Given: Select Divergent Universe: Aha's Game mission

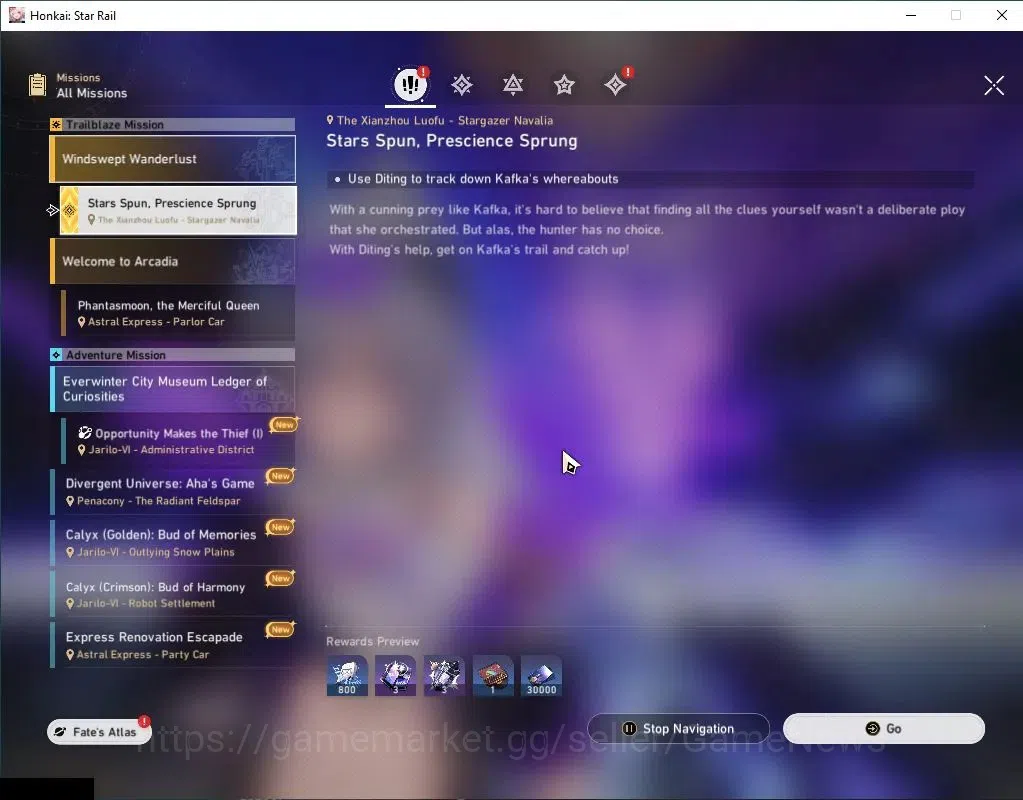Looking at the screenshot, I should (x=173, y=491).
